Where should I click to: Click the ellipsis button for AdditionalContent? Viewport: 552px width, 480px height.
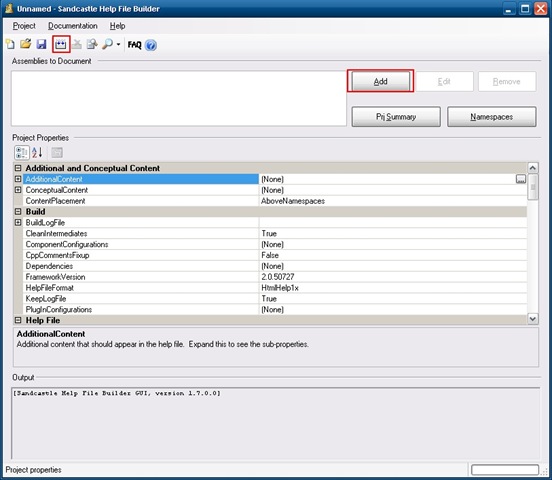point(521,179)
